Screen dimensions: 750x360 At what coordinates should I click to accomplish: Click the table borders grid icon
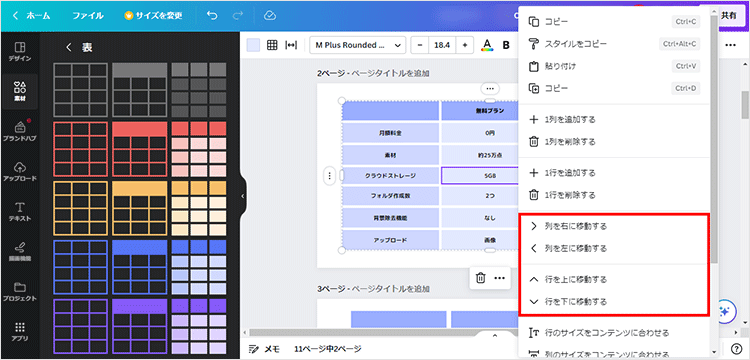coord(272,45)
